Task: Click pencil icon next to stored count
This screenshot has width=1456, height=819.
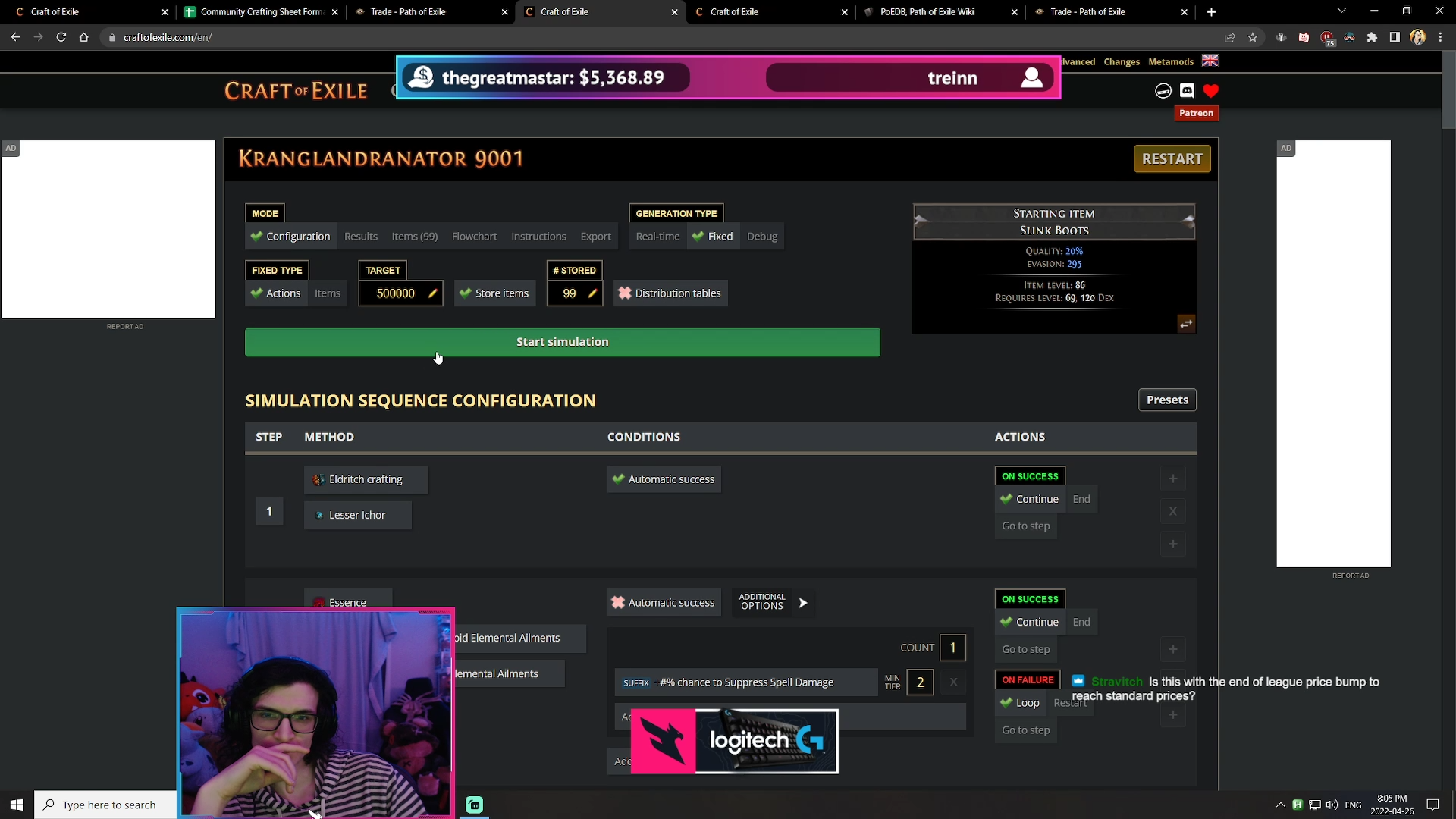Action: click(x=592, y=293)
